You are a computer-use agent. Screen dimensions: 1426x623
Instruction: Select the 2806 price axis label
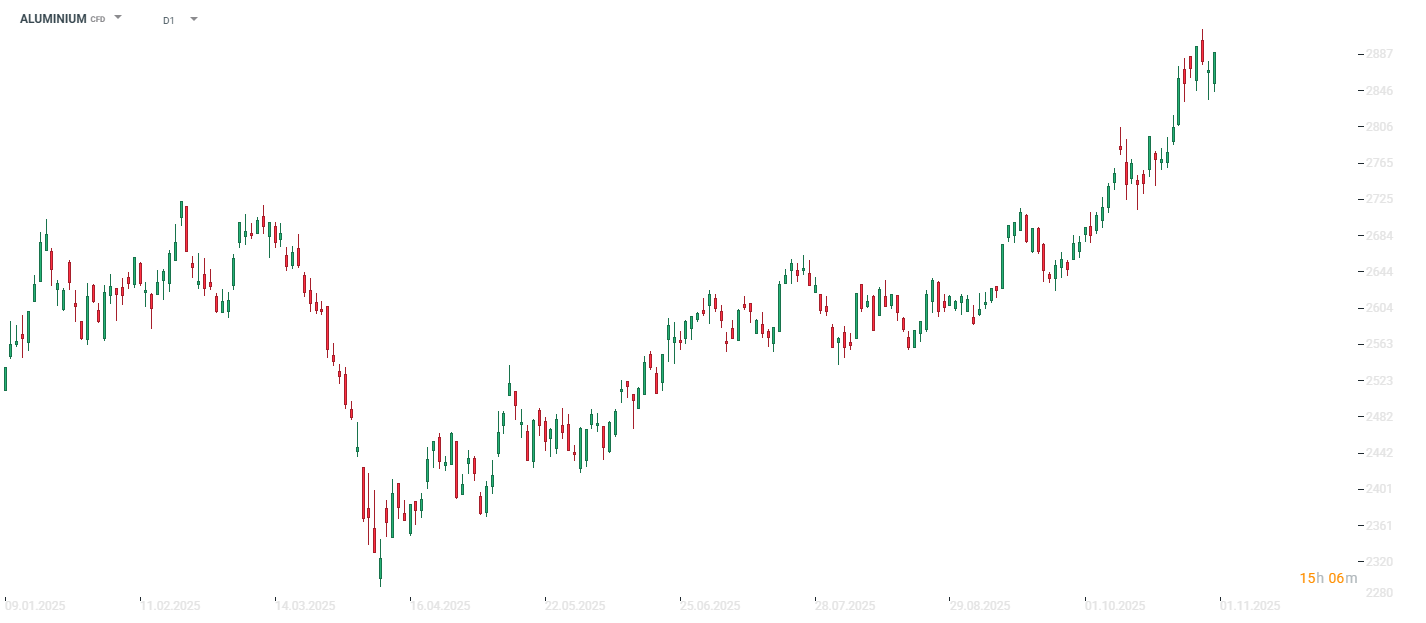click(x=1379, y=127)
